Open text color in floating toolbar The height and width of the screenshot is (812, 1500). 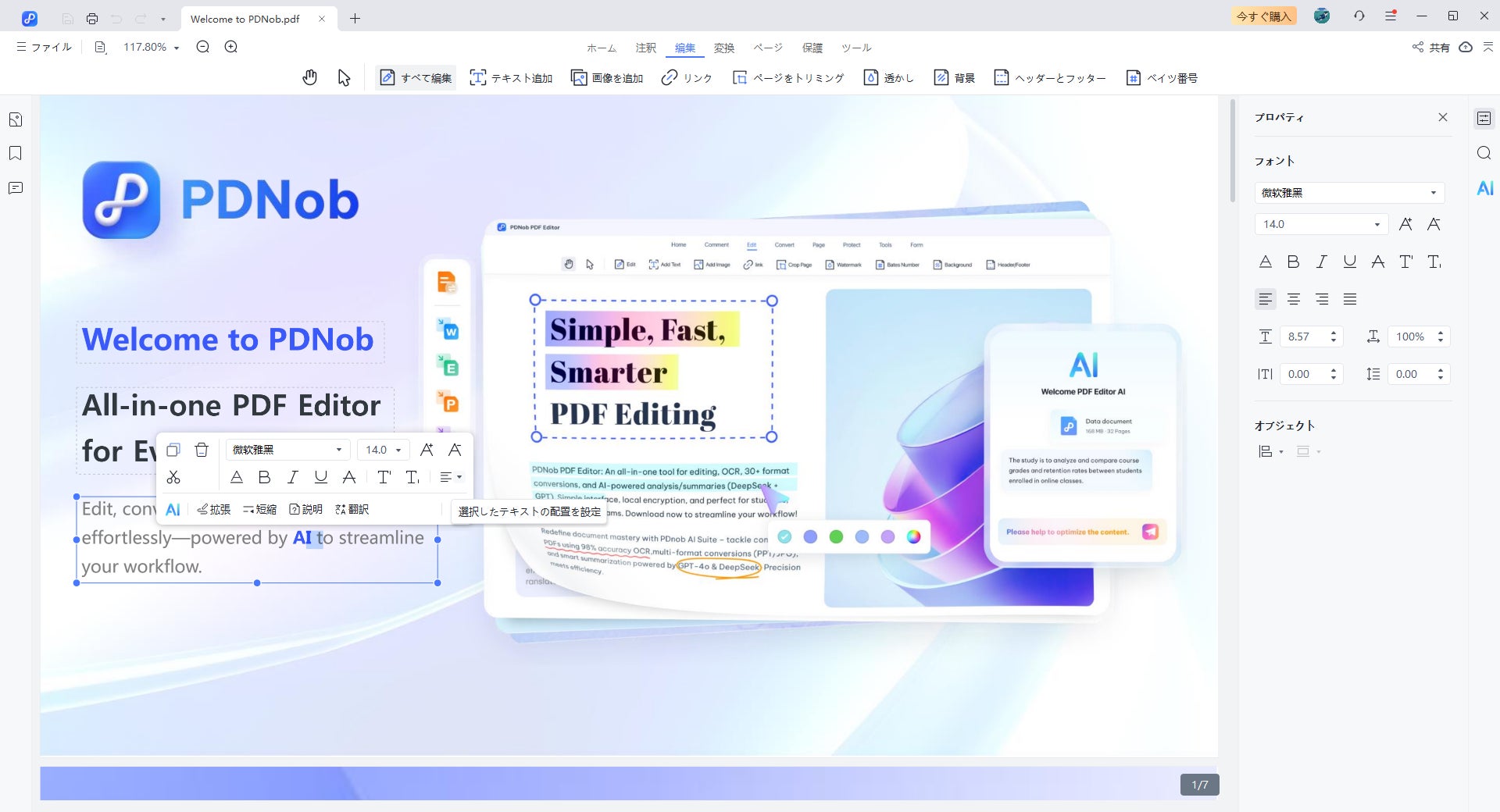[237, 477]
